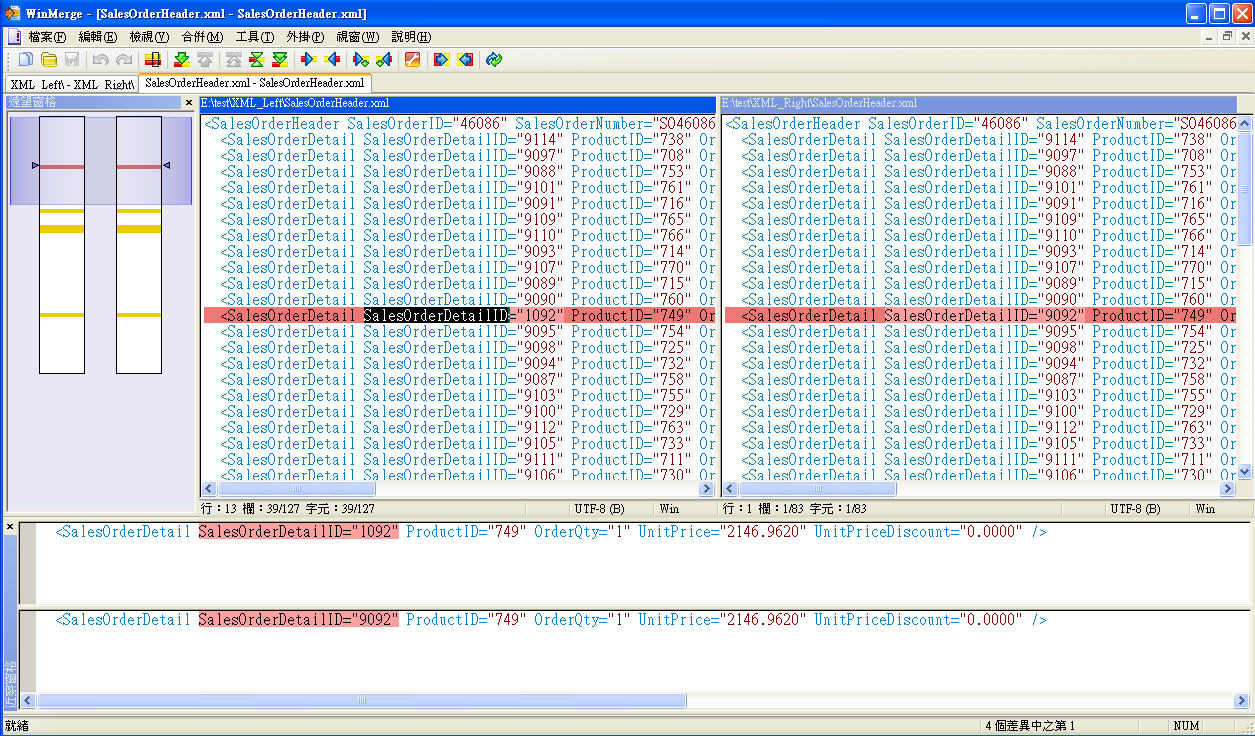
Task: Copy all differences to right icon
Action: 441,60
